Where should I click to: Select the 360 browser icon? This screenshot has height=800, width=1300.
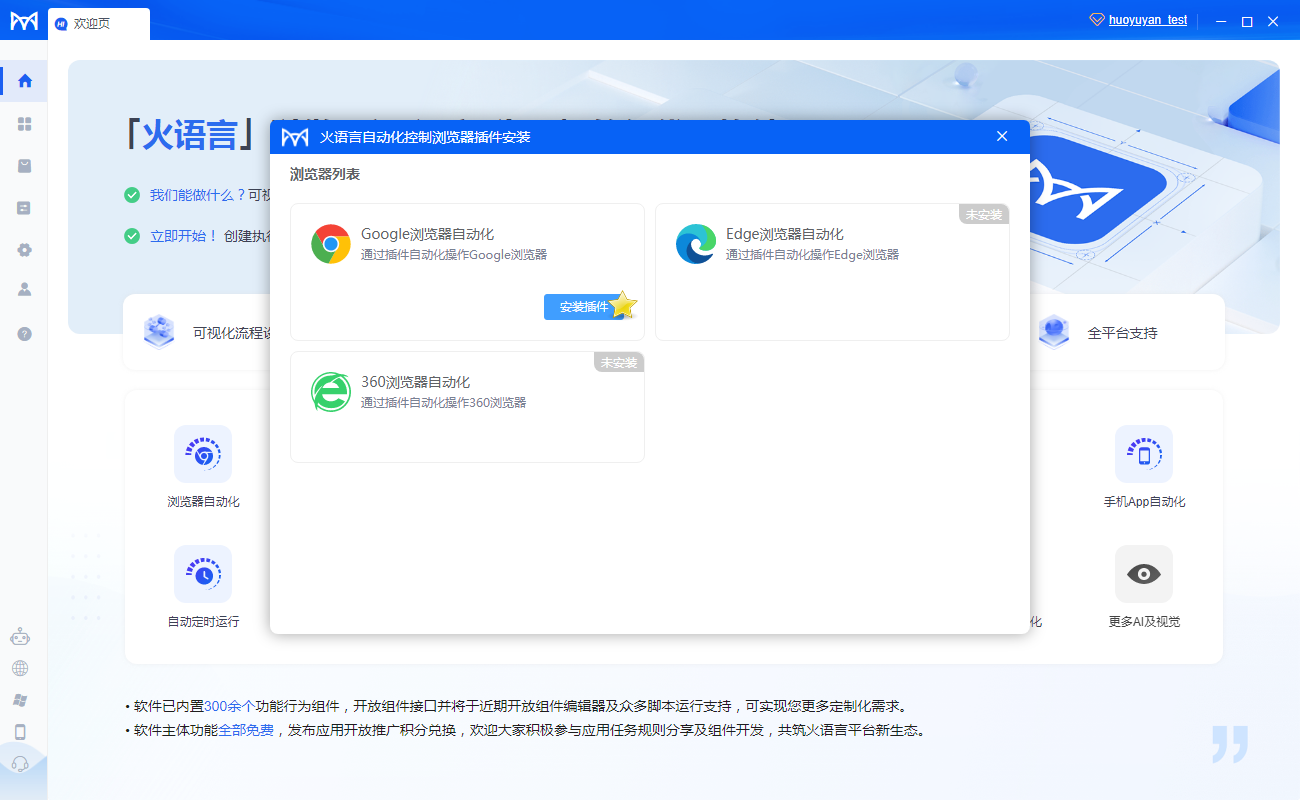[x=331, y=392]
